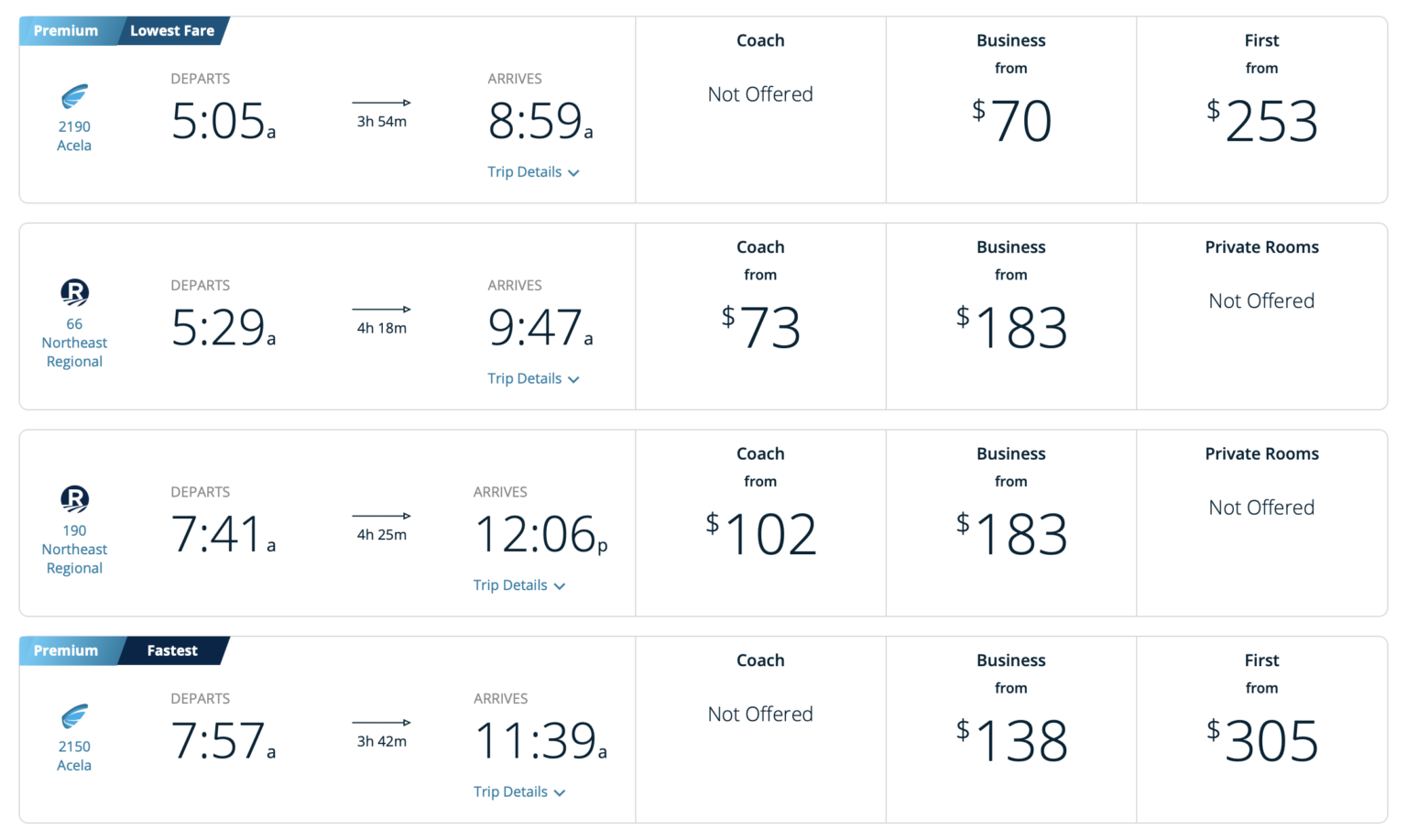This screenshot has width=1407, height=840.
Task: Select the $73 Coach fare
Action: pos(760,327)
